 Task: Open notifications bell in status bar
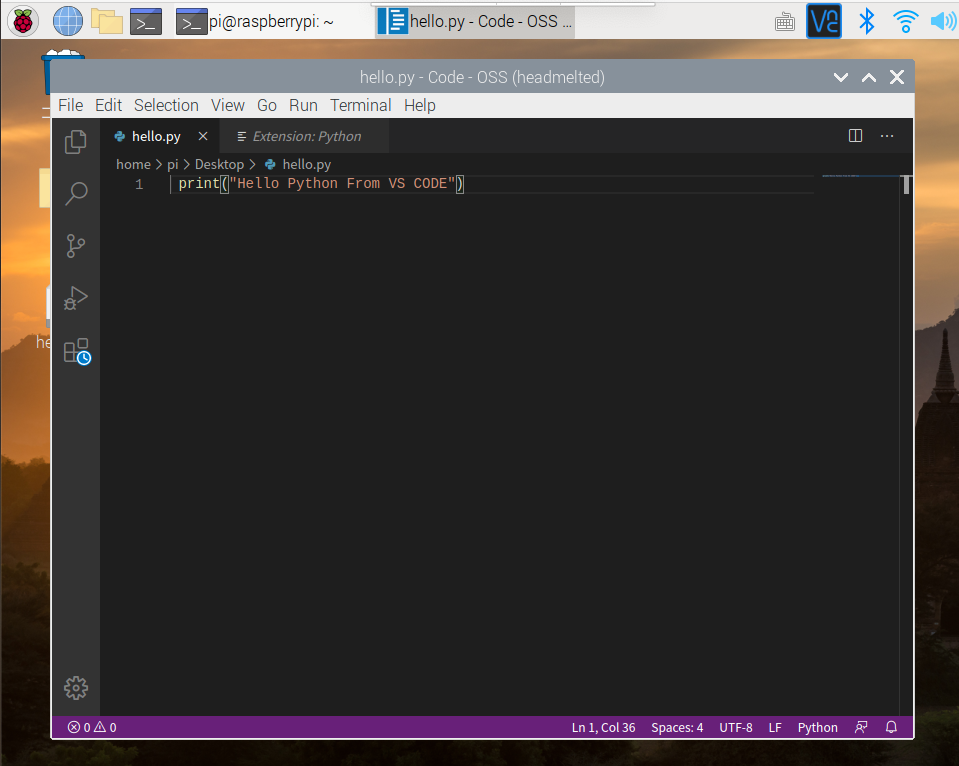coord(892,727)
